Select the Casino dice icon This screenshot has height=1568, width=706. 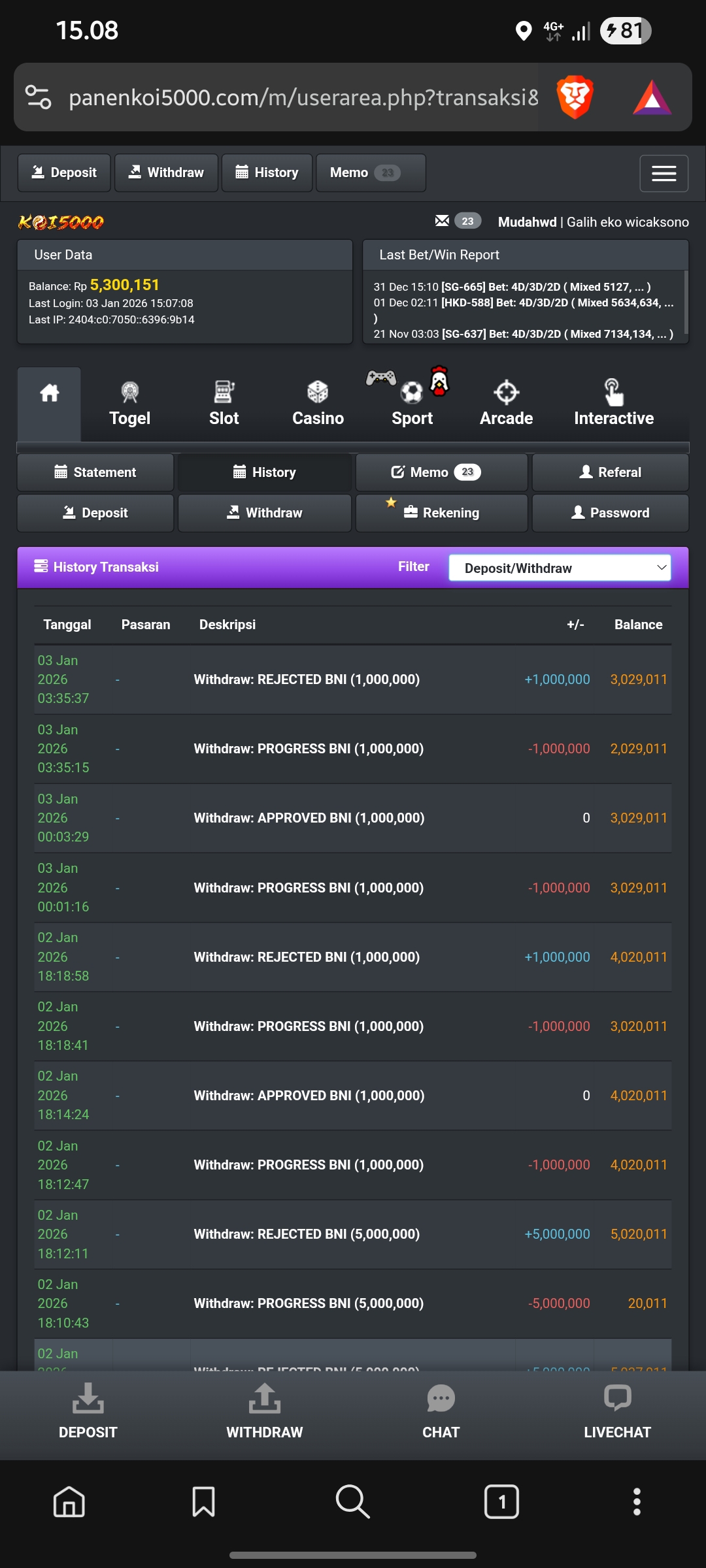[318, 393]
